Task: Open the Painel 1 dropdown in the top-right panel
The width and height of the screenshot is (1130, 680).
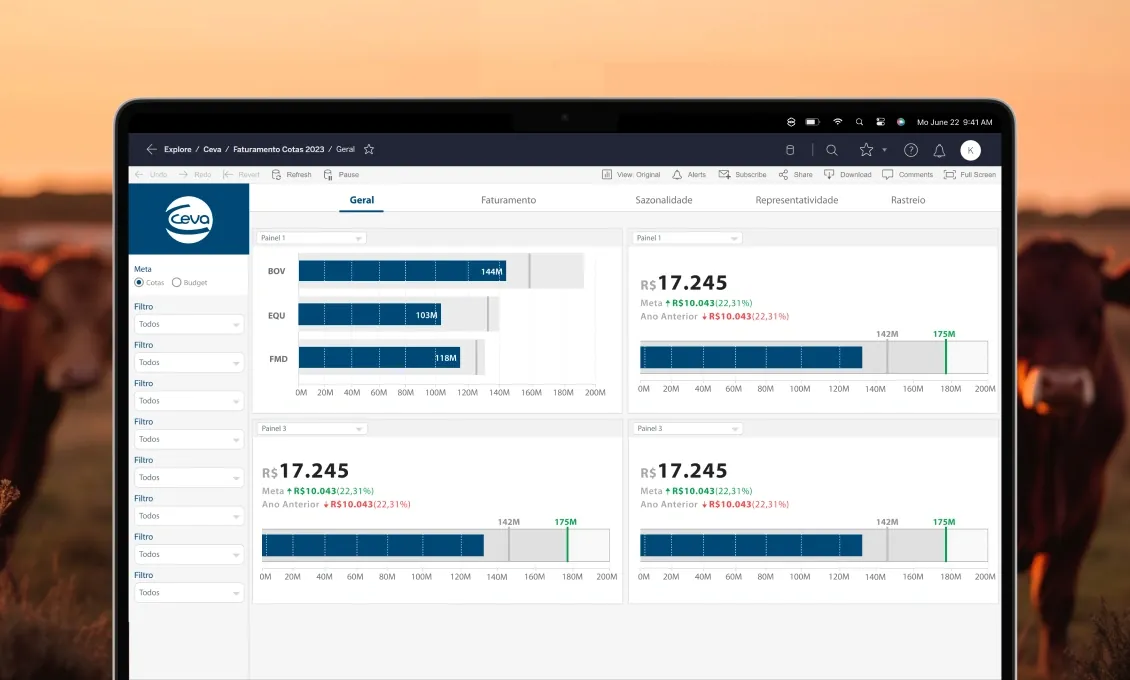Action: pyautogui.click(x=687, y=238)
